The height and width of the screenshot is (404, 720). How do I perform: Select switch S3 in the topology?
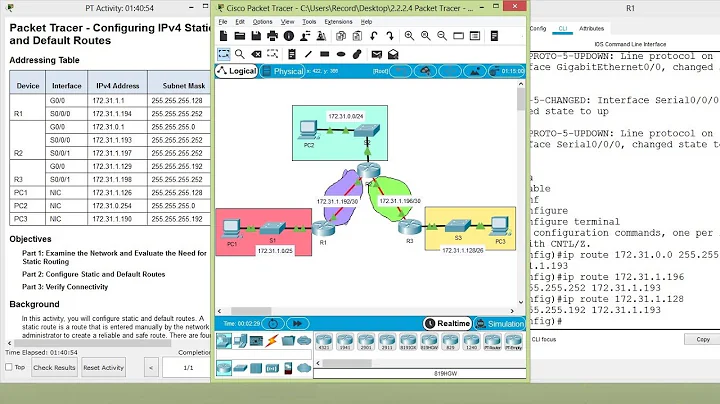point(458,225)
